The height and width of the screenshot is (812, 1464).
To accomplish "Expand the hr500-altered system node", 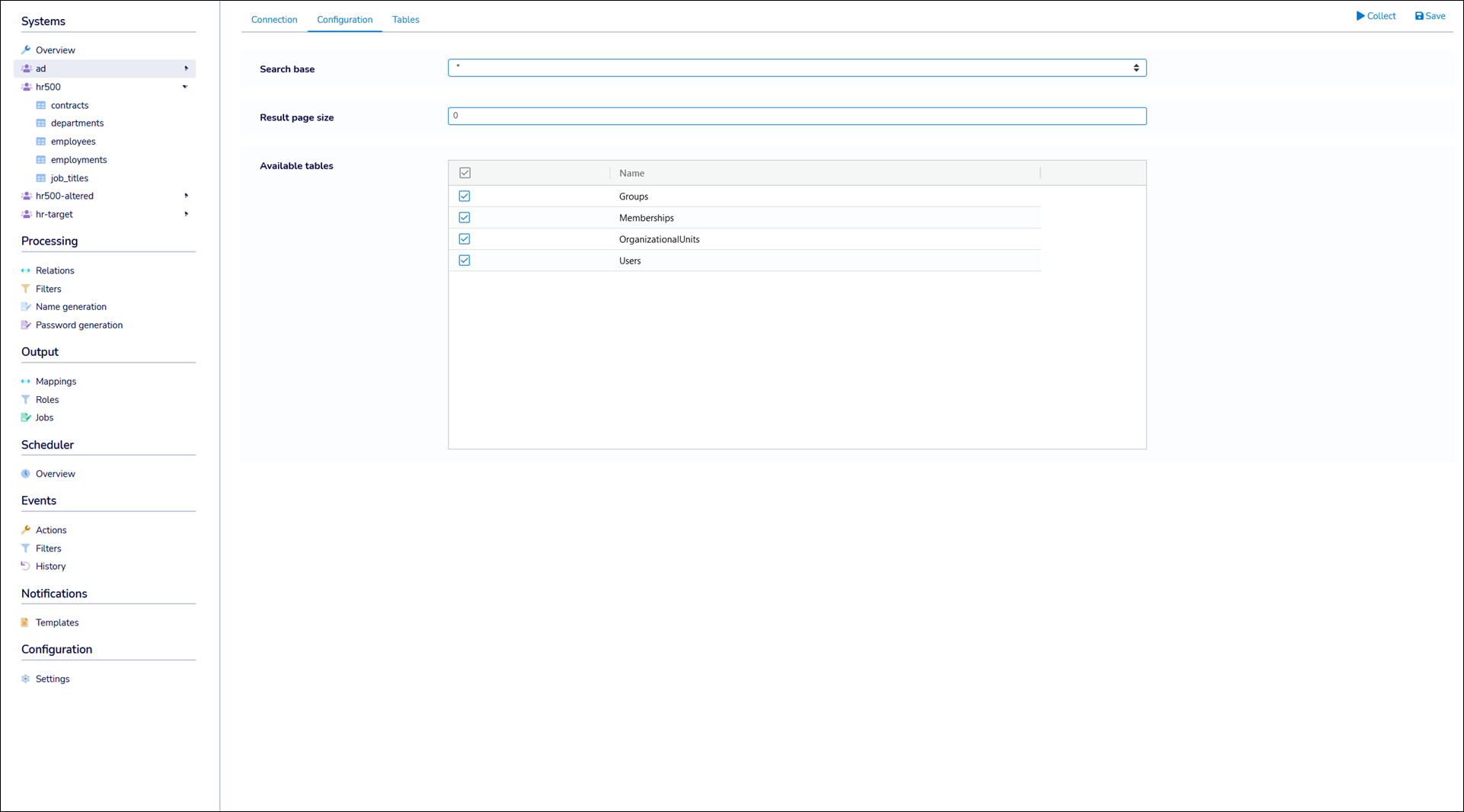I will pyautogui.click(x=186, y=196).
